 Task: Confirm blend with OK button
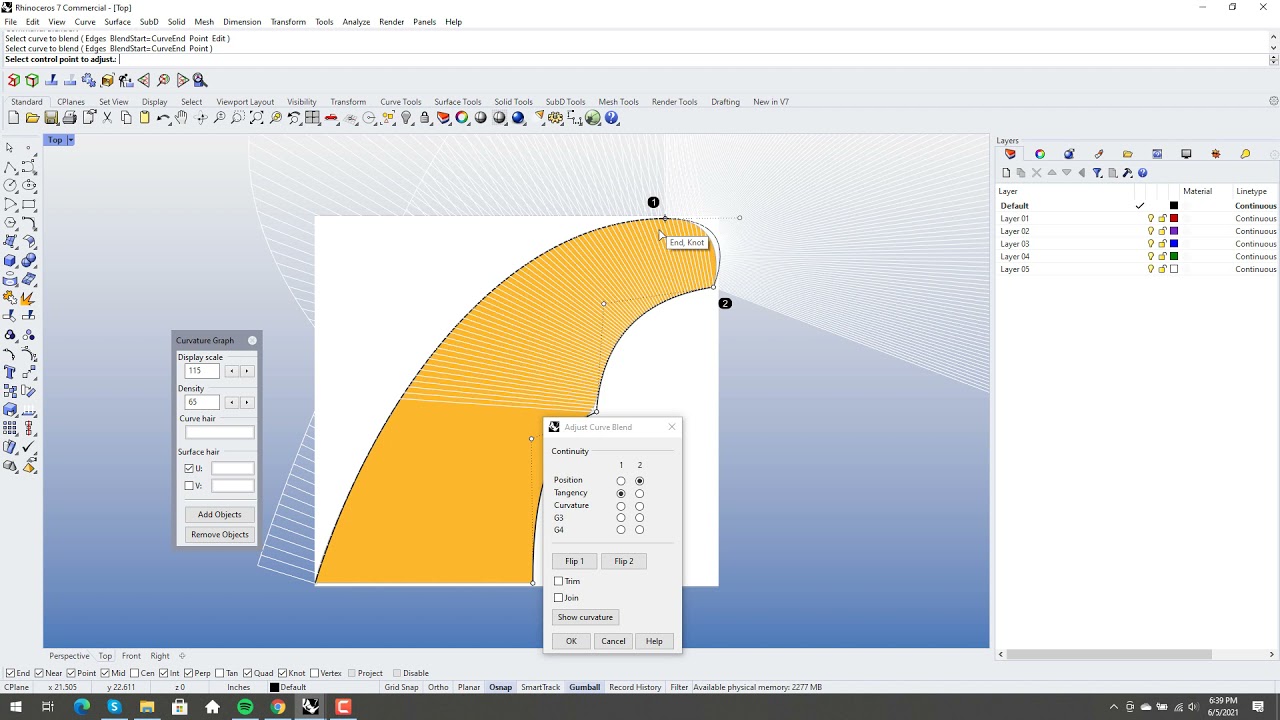pos(571,641)
